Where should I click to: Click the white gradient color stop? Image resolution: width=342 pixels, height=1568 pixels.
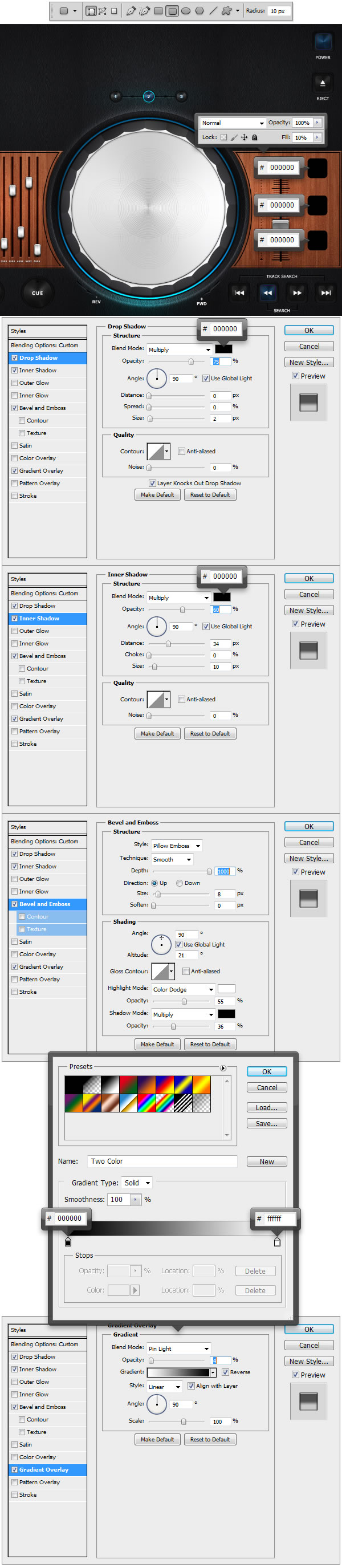(x=278, y=1242)
